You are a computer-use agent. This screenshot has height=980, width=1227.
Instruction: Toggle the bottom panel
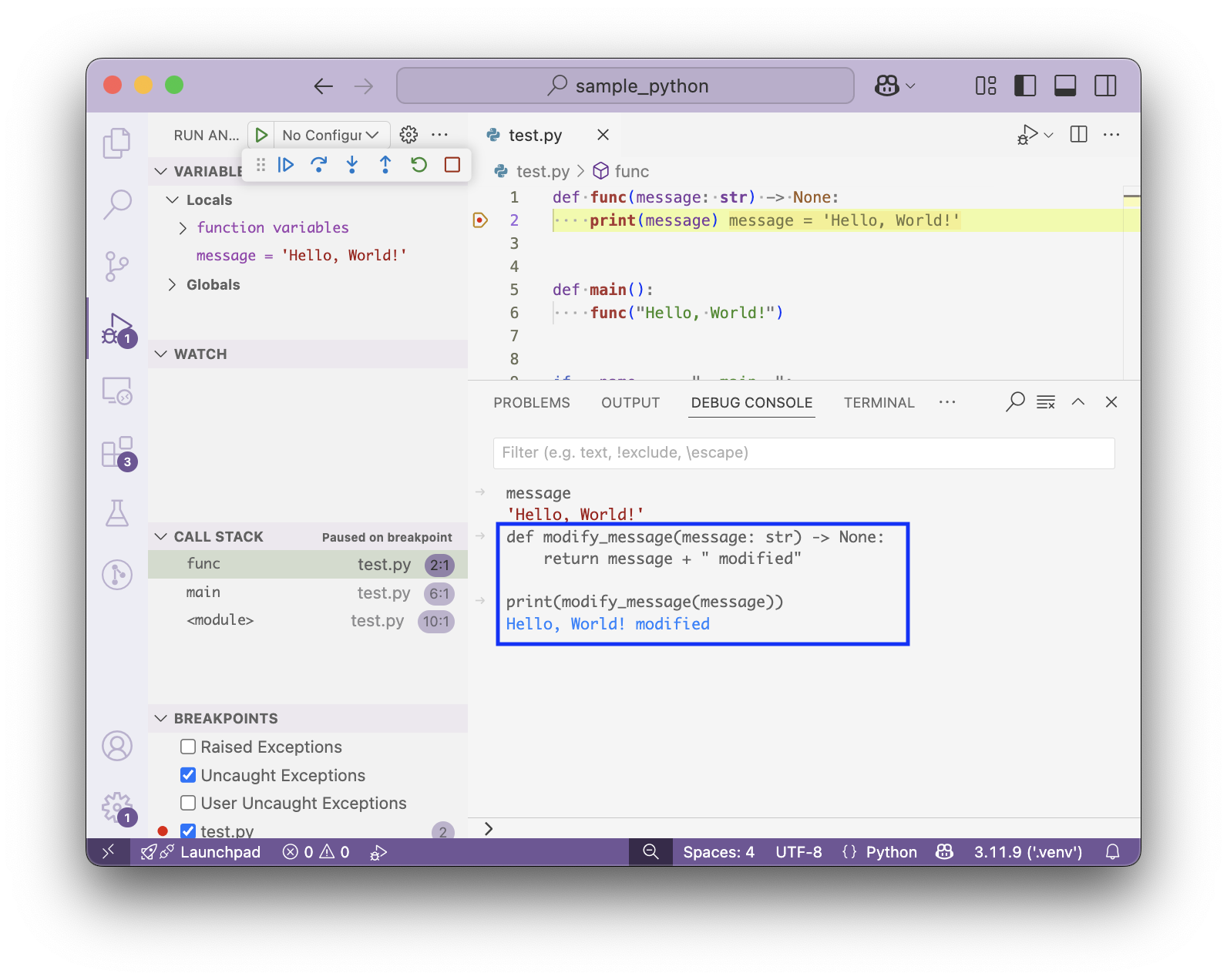[x=1065, y=86]
